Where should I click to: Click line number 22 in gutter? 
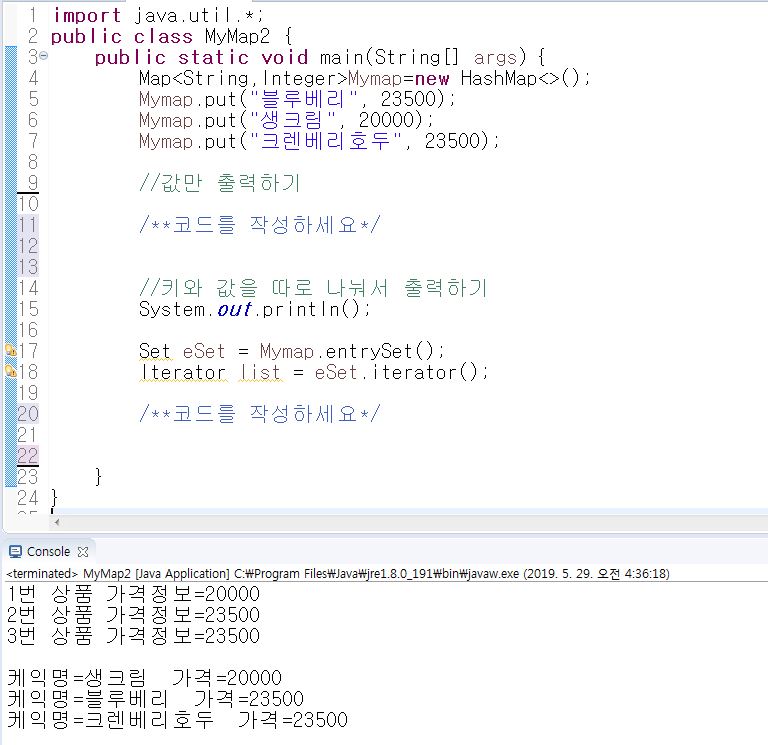(28, 456)
